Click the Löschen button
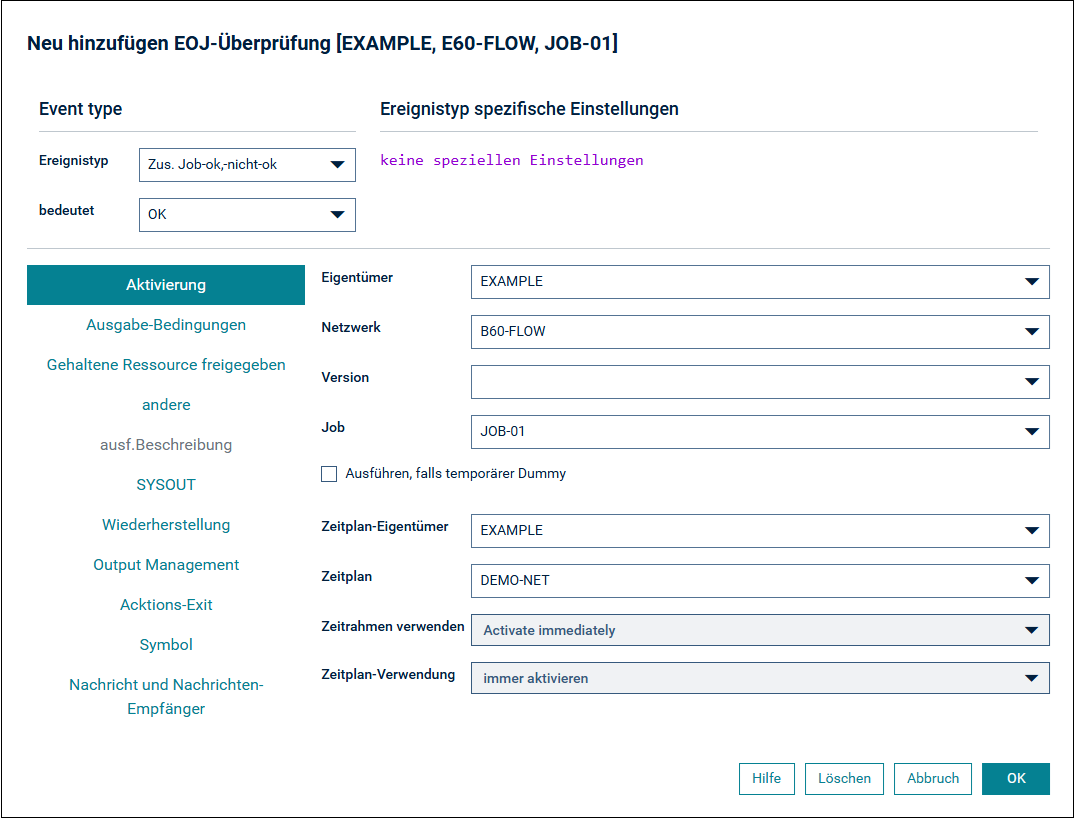 pos(844,779)
